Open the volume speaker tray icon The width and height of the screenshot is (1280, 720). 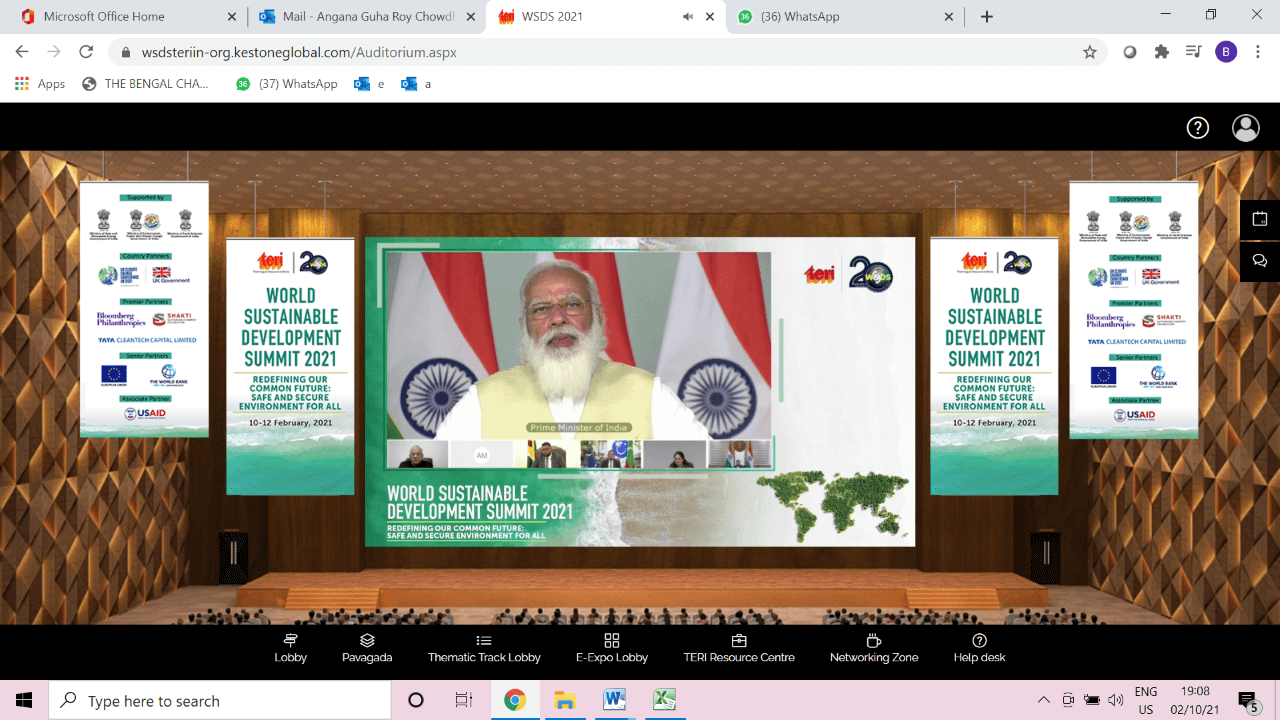pos(1116,700)
